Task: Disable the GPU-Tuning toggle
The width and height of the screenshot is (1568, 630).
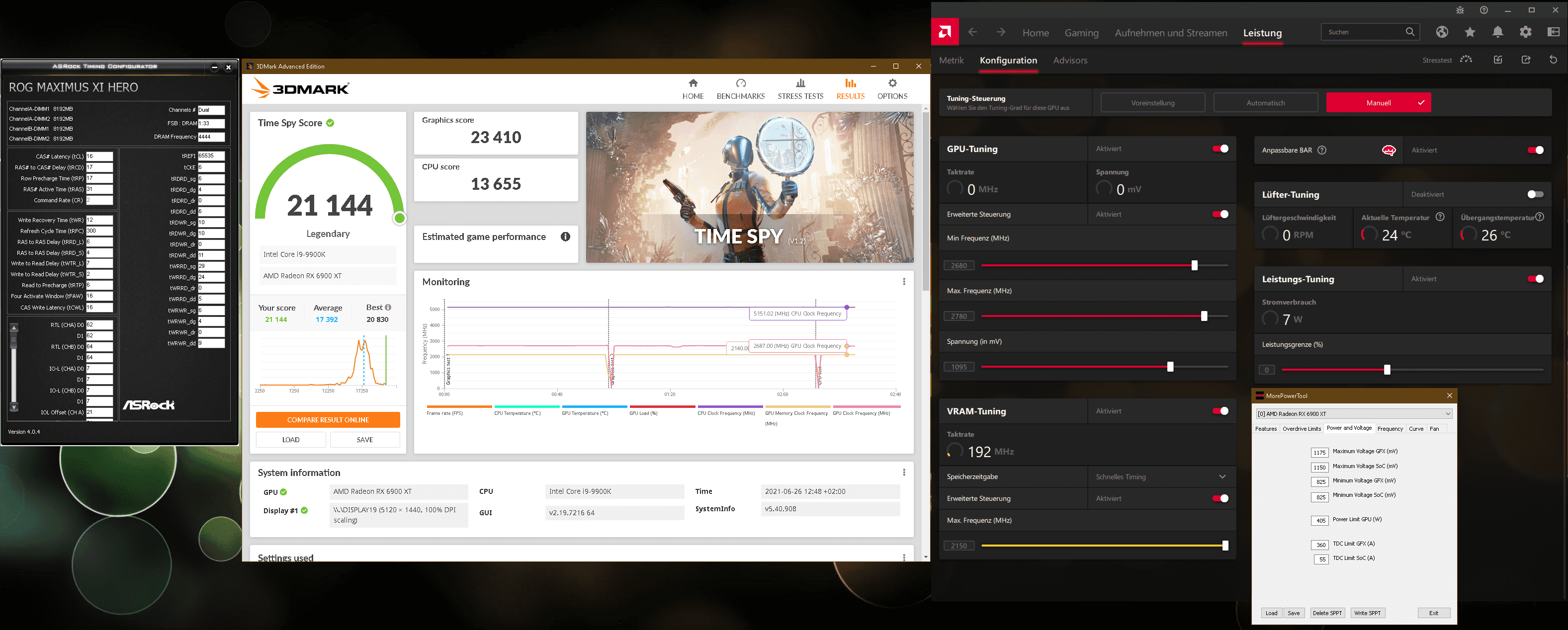Action: tap(1220, 149)
